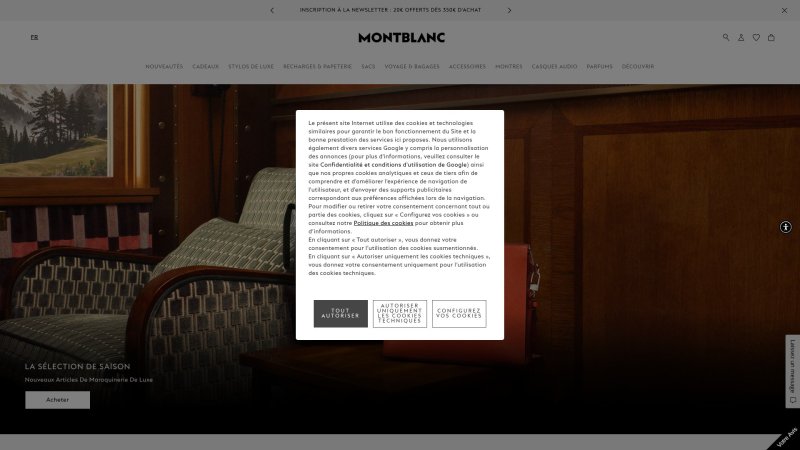The width and height of the screenshot is (800, 450).
Task: Open the Politique des cookies link
Action: pos(383,223)
